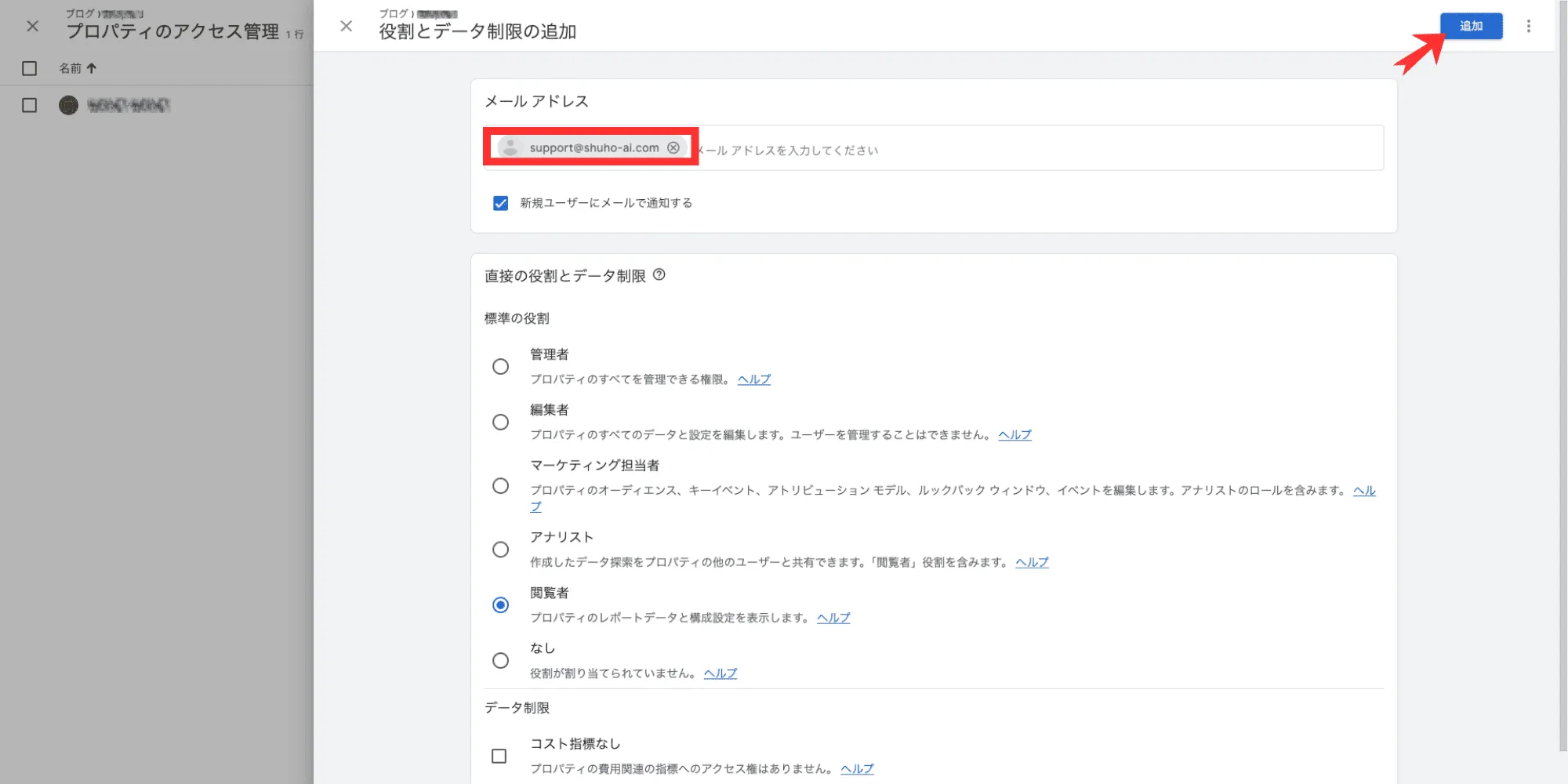This screenshot has width=1568, height=784.
Task: Sort by 名前 column arrow
Action: click(x=91, y=68)
